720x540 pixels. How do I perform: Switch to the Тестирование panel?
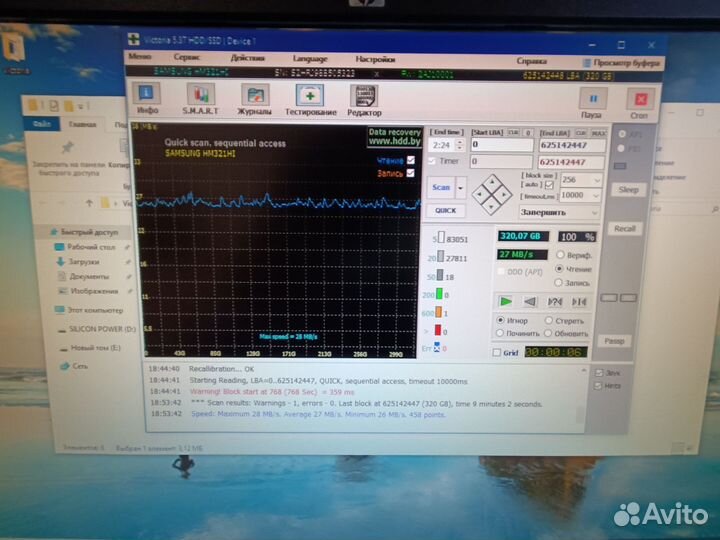[310, 99]
